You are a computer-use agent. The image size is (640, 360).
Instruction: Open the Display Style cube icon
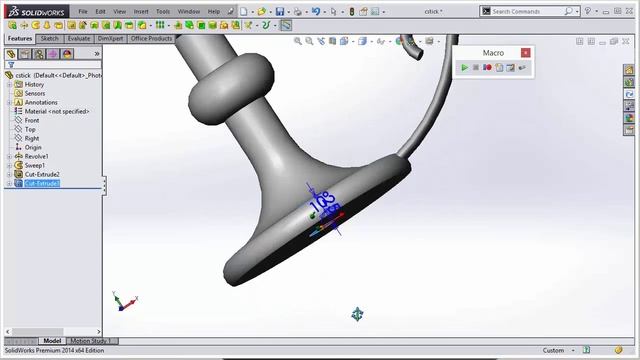tap(362, 41)
